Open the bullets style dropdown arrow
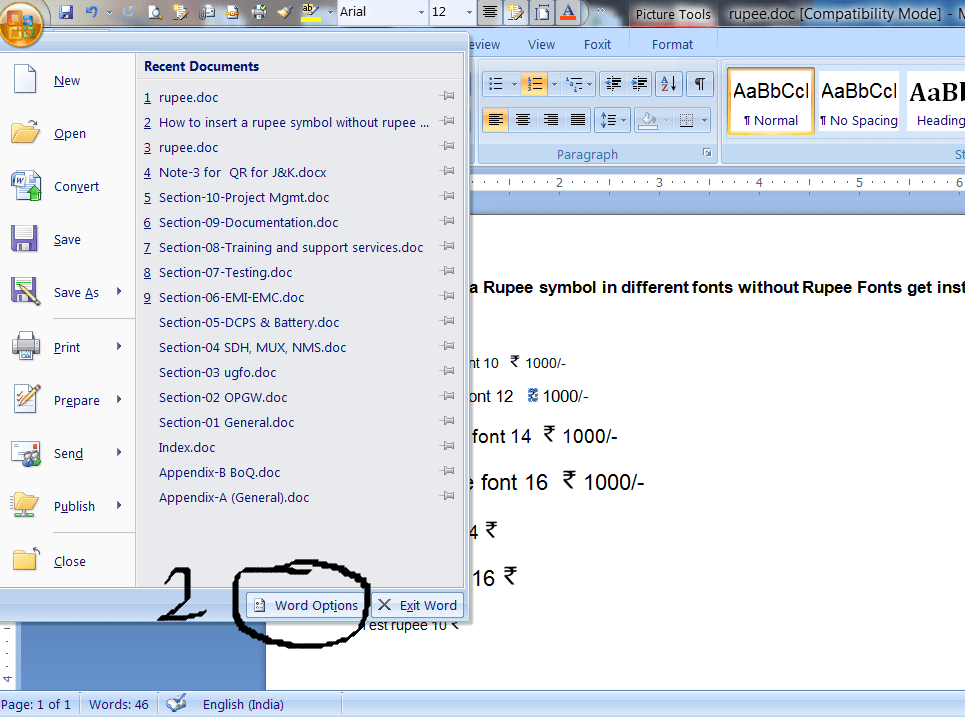The width and height of the screenshot is (965, 717). (515, 84)
